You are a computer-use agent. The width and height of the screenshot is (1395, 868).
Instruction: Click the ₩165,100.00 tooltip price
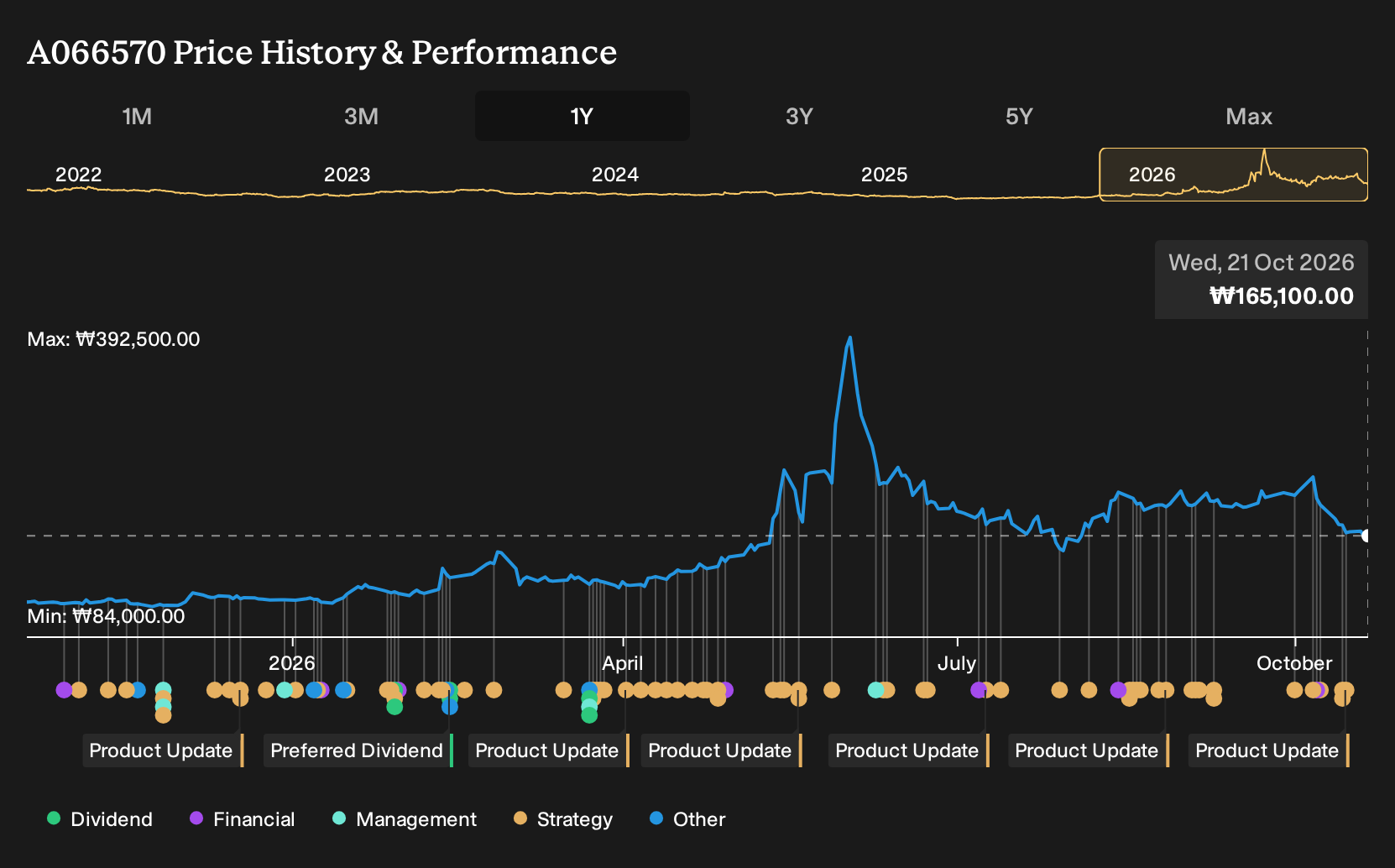pos(1282,296)
